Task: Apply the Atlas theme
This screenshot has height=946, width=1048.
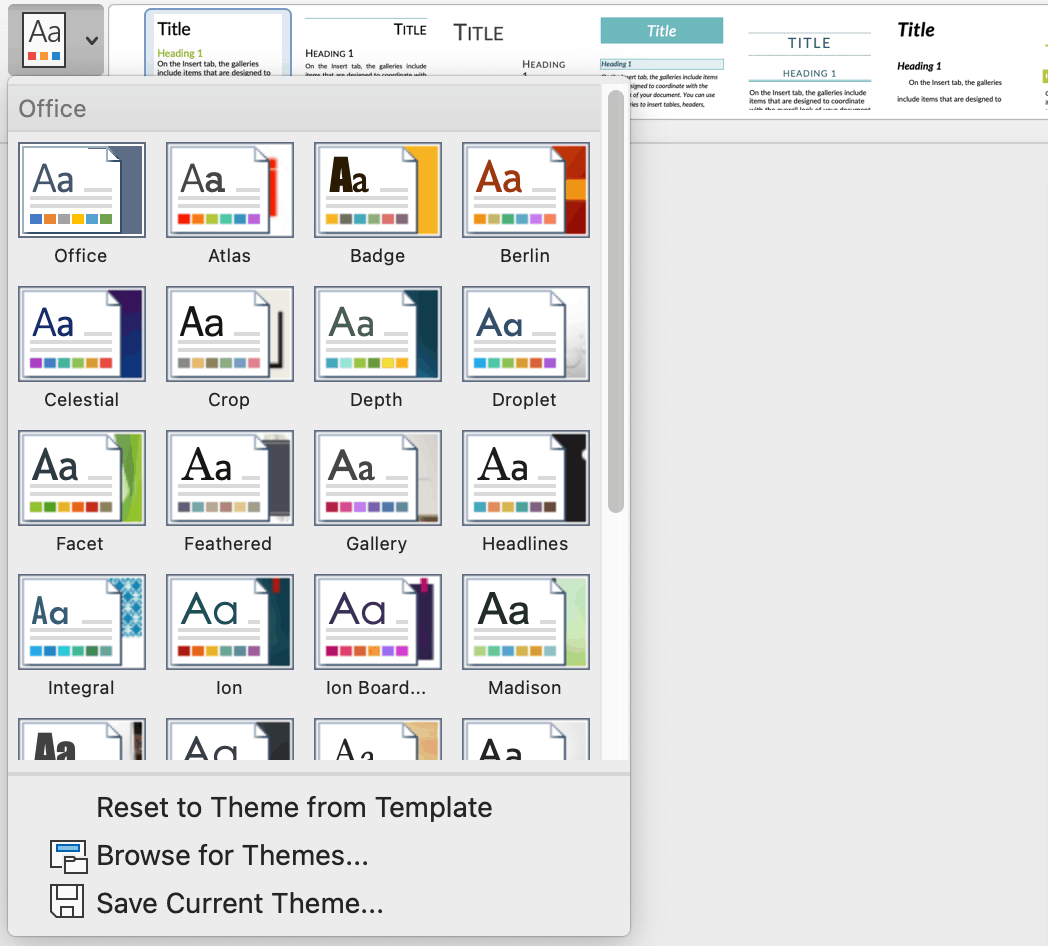Action: pyautogui.click(x=229, y=190)
